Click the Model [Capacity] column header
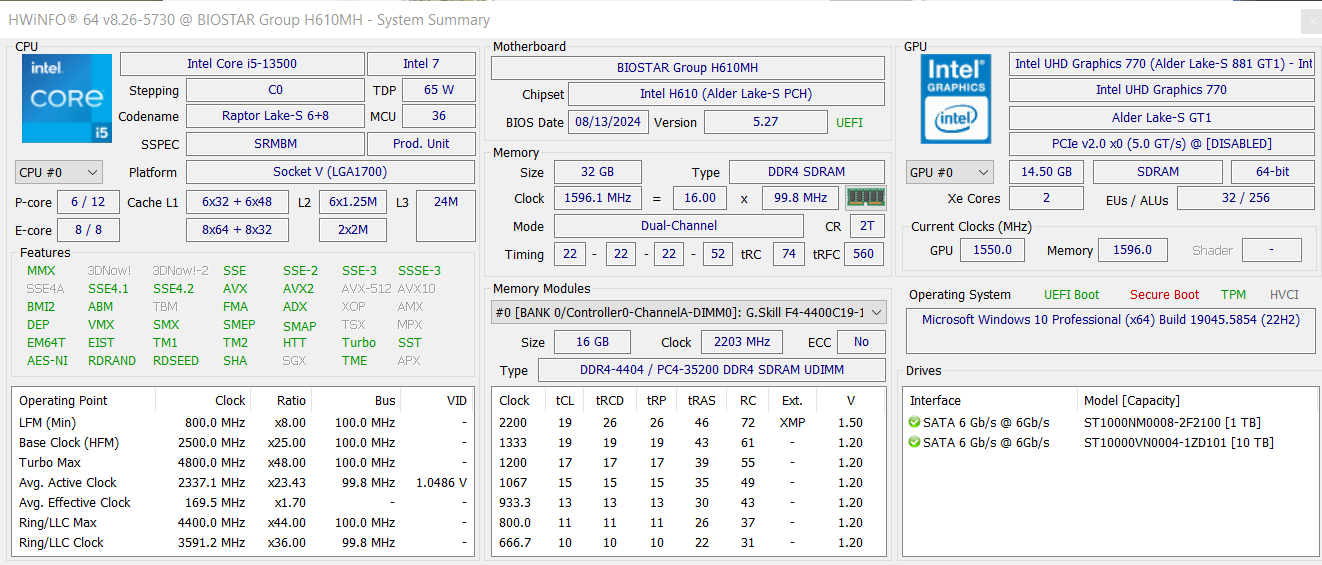This screenshot has height=565, width=1322. coord(1198,401)
